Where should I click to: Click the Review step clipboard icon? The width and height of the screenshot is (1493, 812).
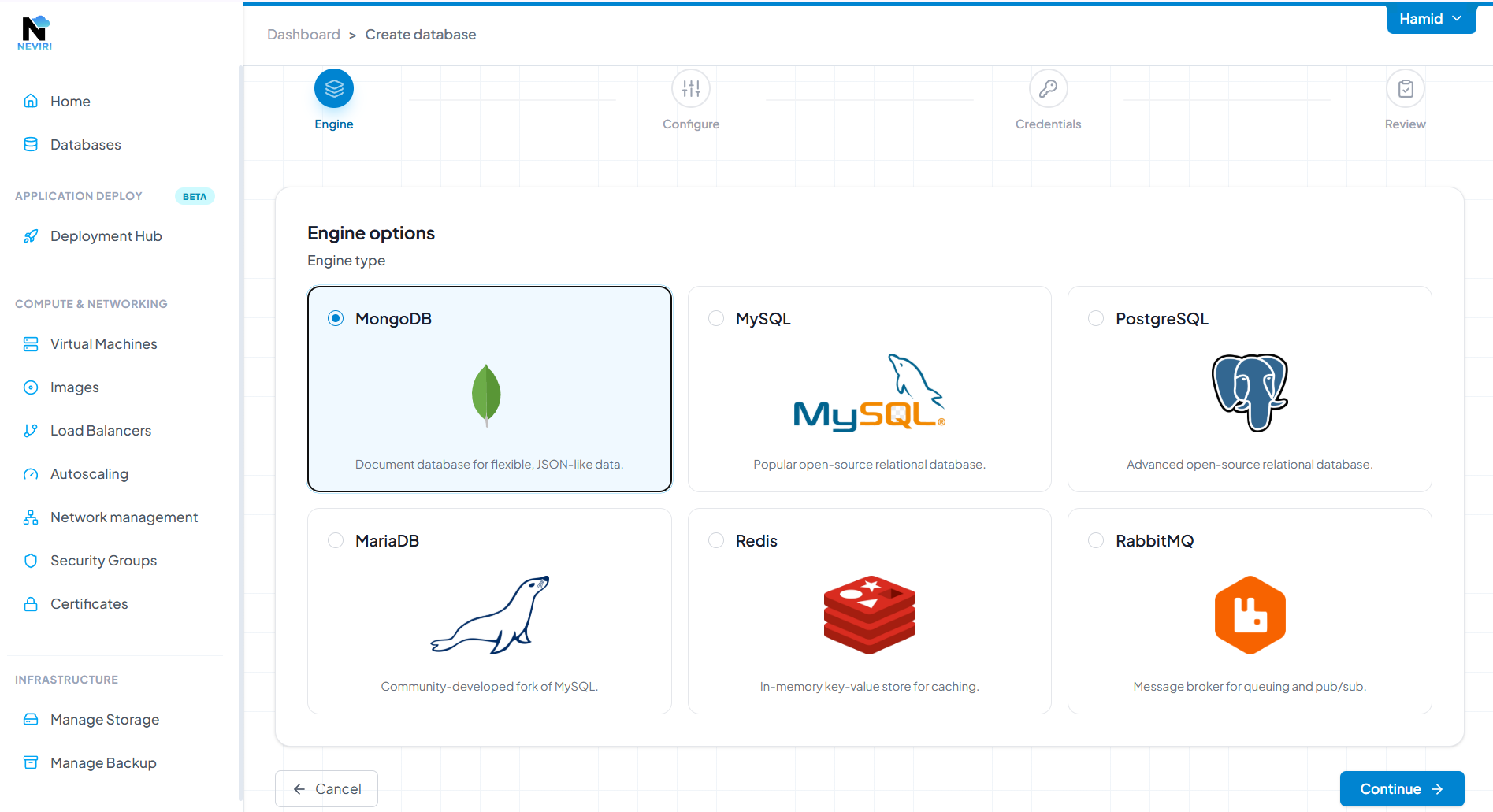click(1406, 88)
